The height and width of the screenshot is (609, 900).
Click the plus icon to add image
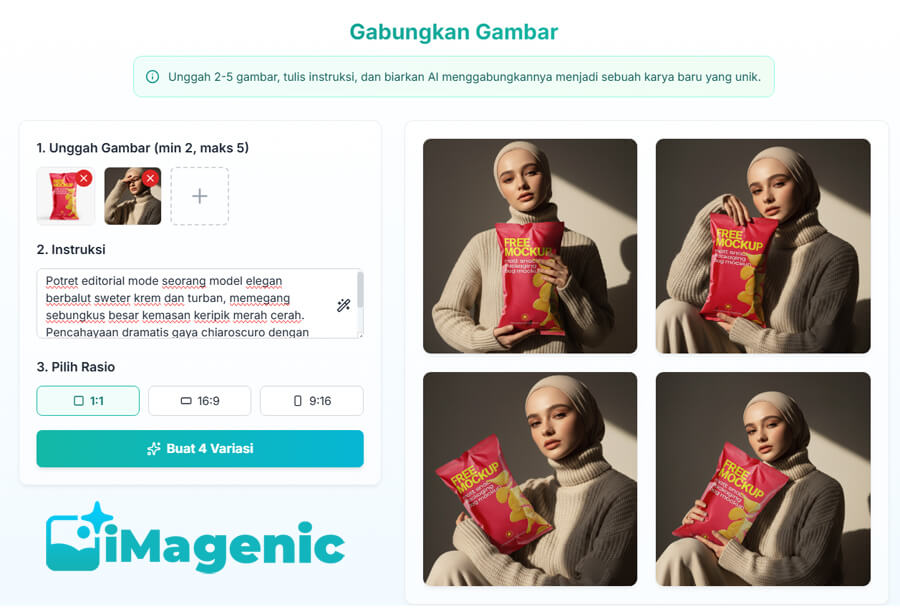tap(200, 196)
